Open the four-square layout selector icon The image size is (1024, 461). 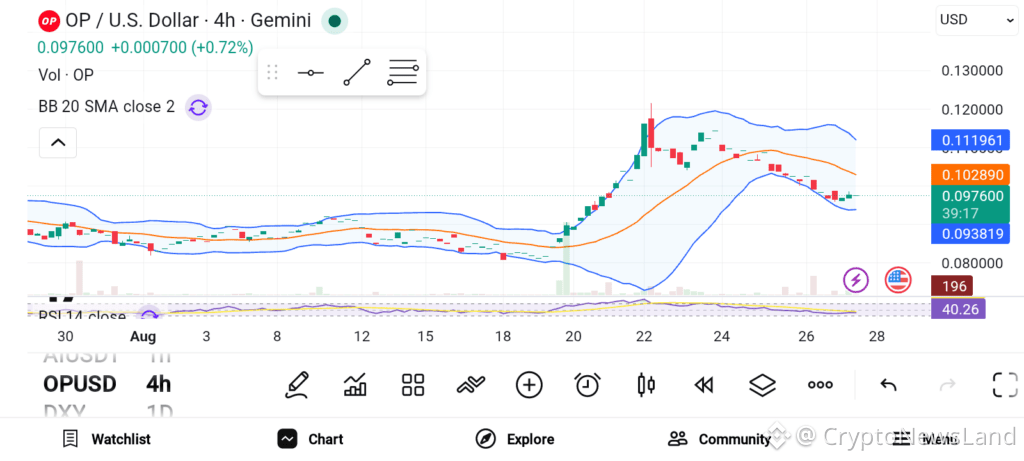tap(413, 385)
